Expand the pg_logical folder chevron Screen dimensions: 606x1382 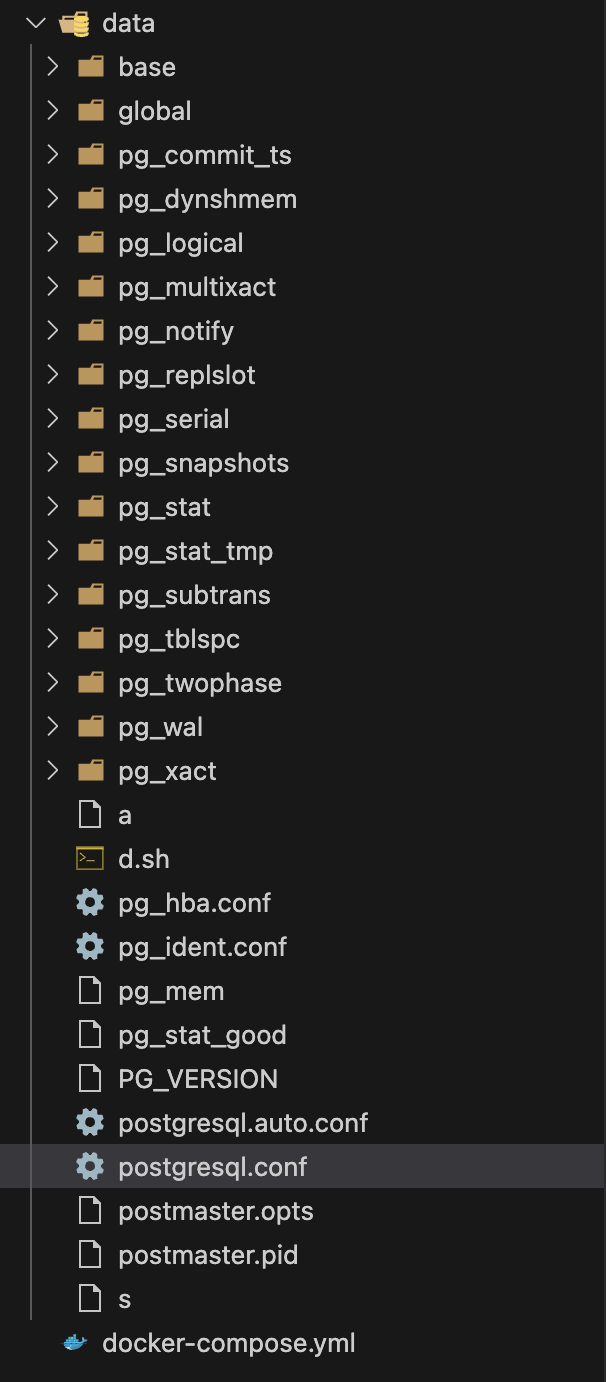point(53,243)
